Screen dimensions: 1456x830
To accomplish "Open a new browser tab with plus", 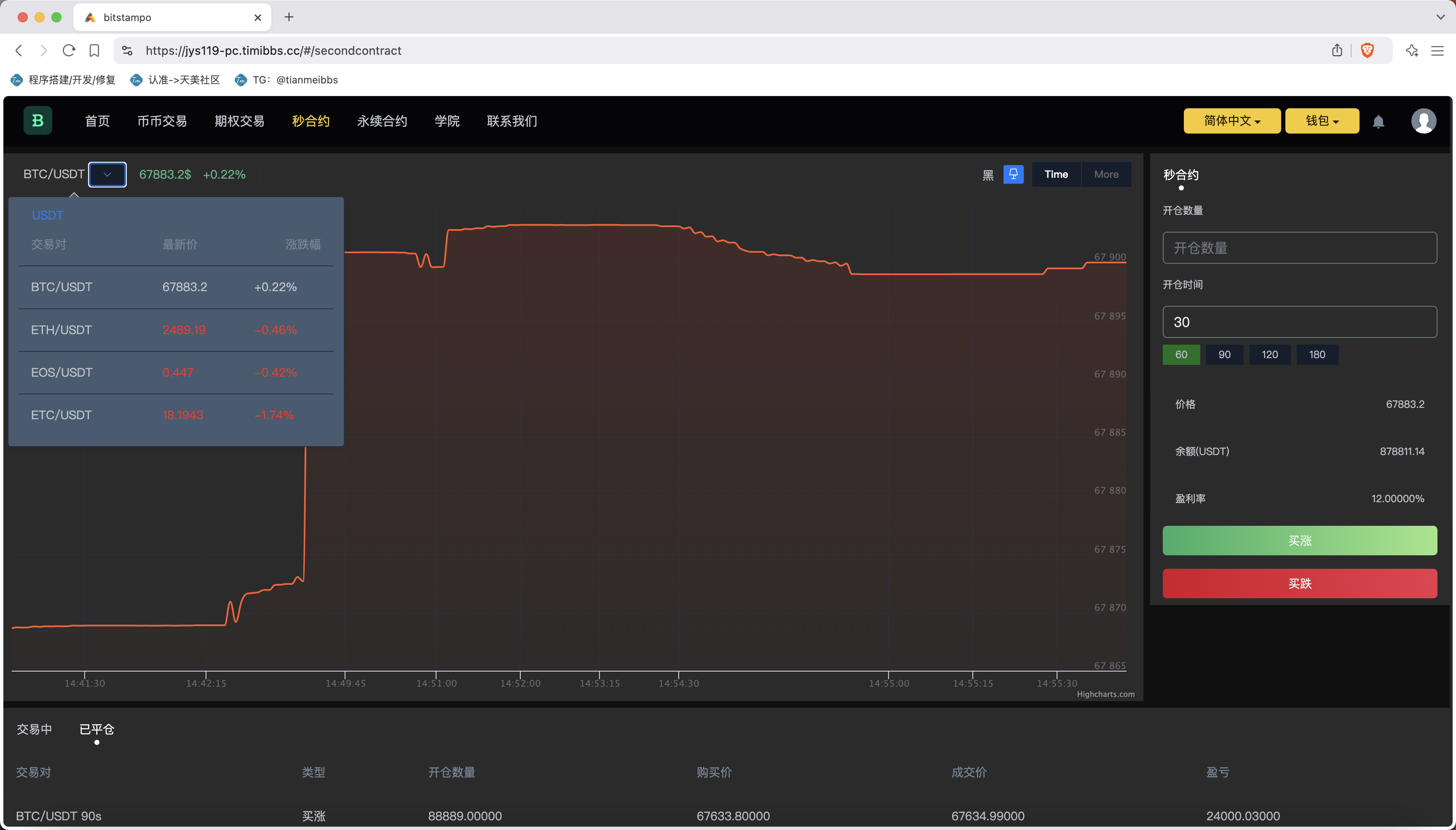I will [x=289, y=17].
